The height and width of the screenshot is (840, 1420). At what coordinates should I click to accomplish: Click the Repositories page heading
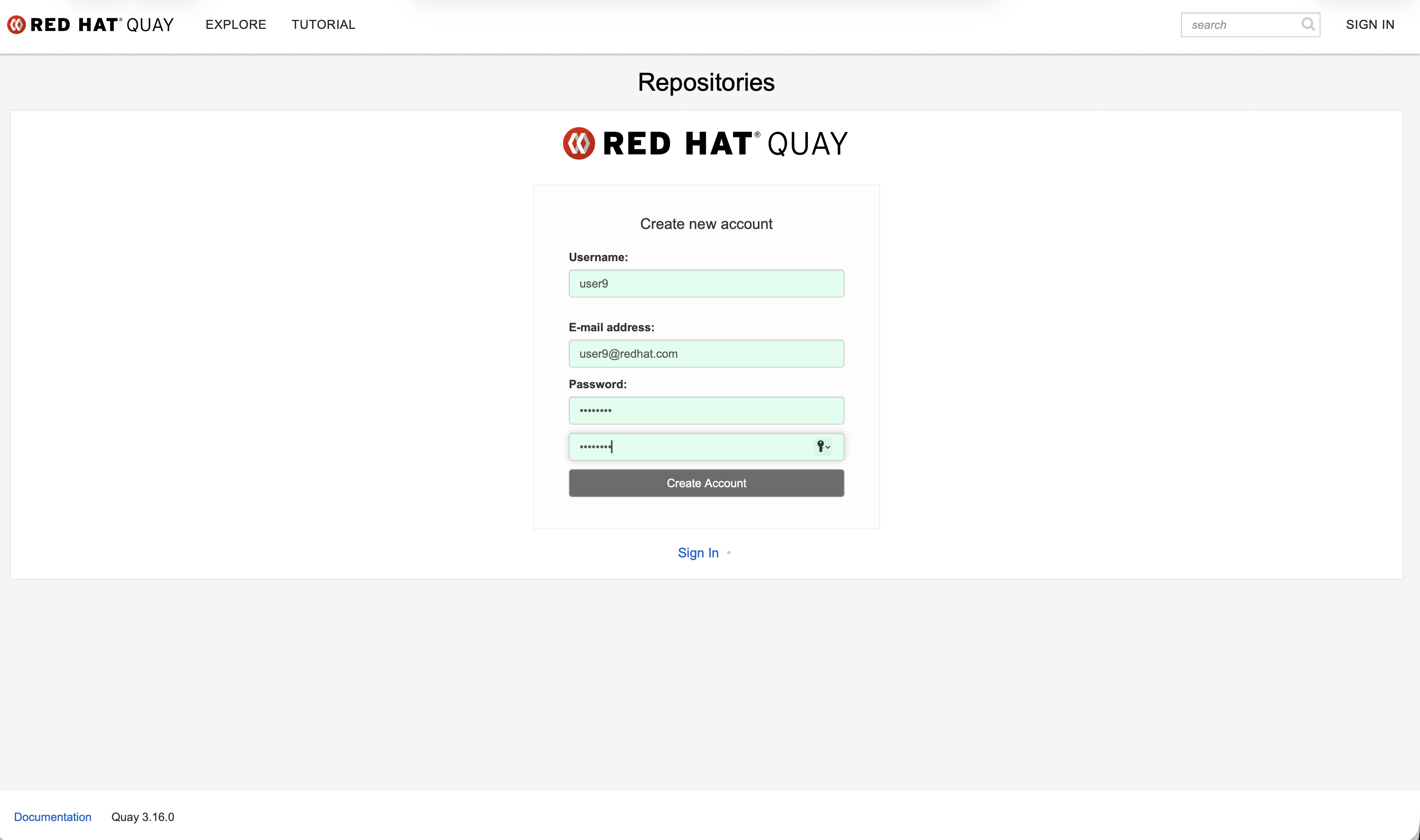705,83
